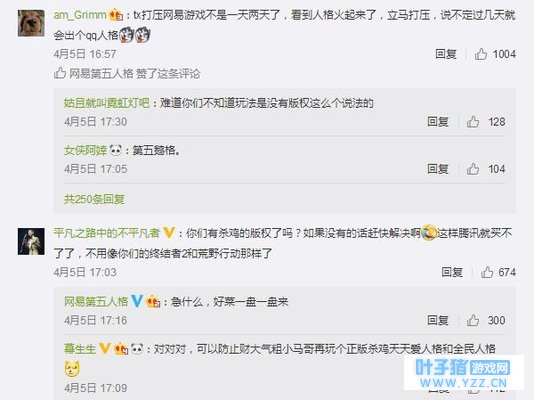This screenshot has width=534, height=400.
Task: Like 女侠阿婷's reply with 104 likes
Action: tap(473, 169)
